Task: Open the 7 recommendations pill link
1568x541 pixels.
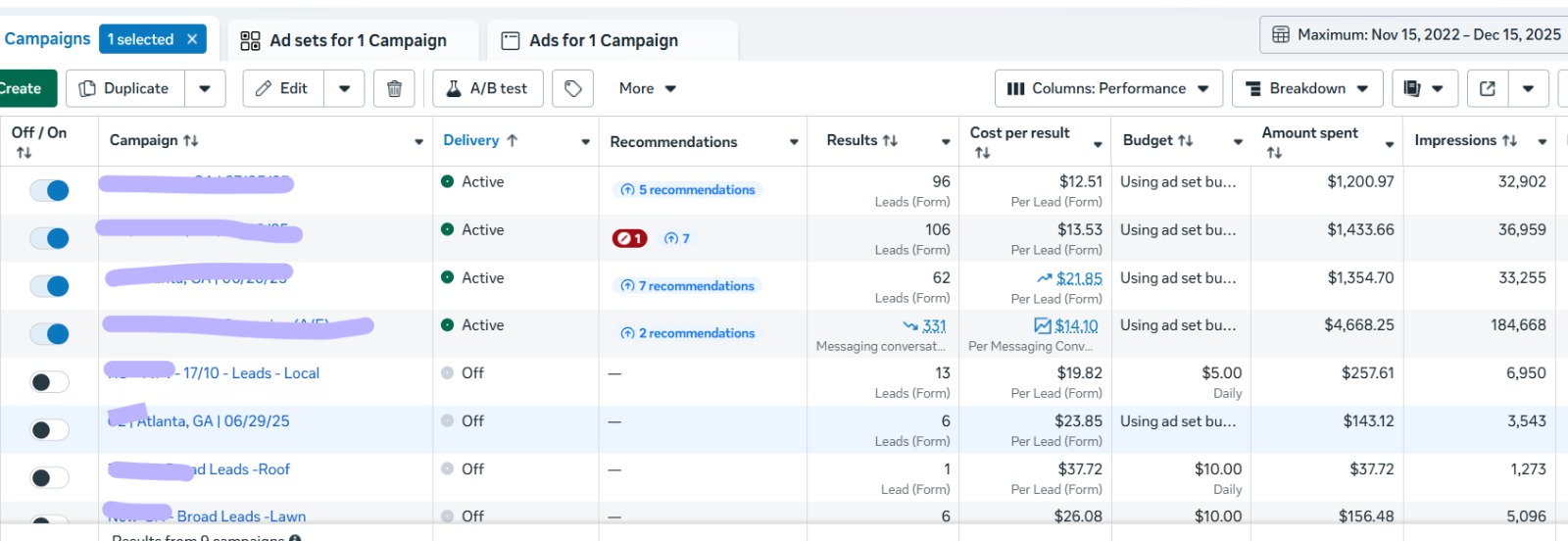Action: (x=688, y=286)
